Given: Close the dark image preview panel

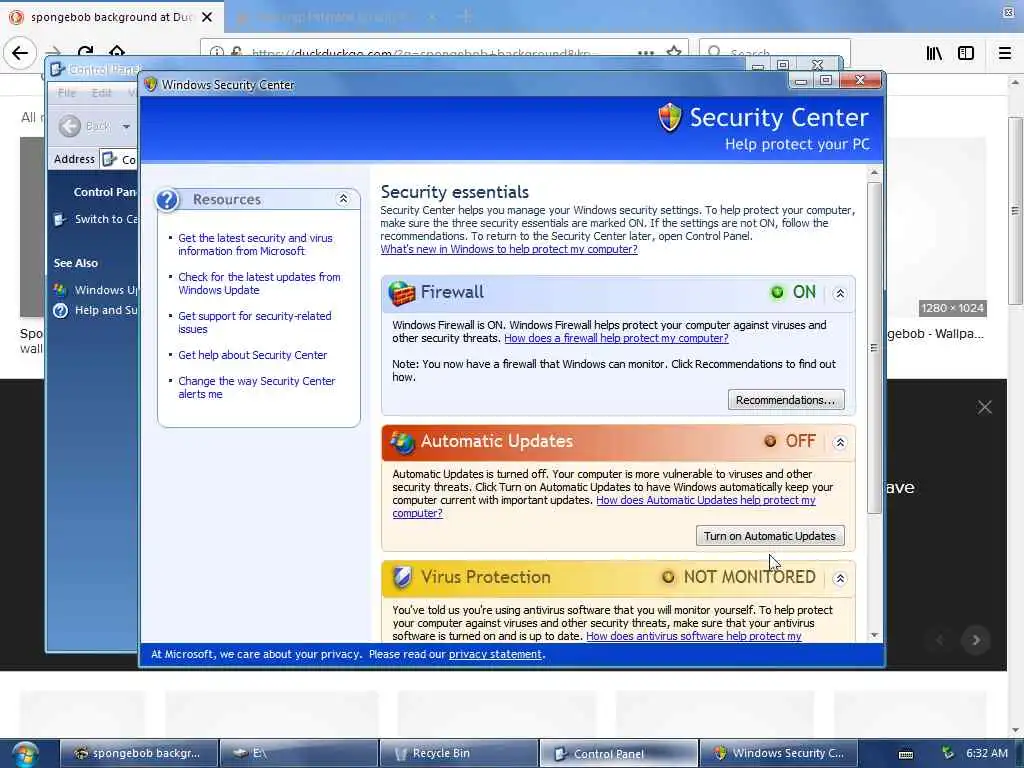Looking at the screenshot, I should pos(984,408).
